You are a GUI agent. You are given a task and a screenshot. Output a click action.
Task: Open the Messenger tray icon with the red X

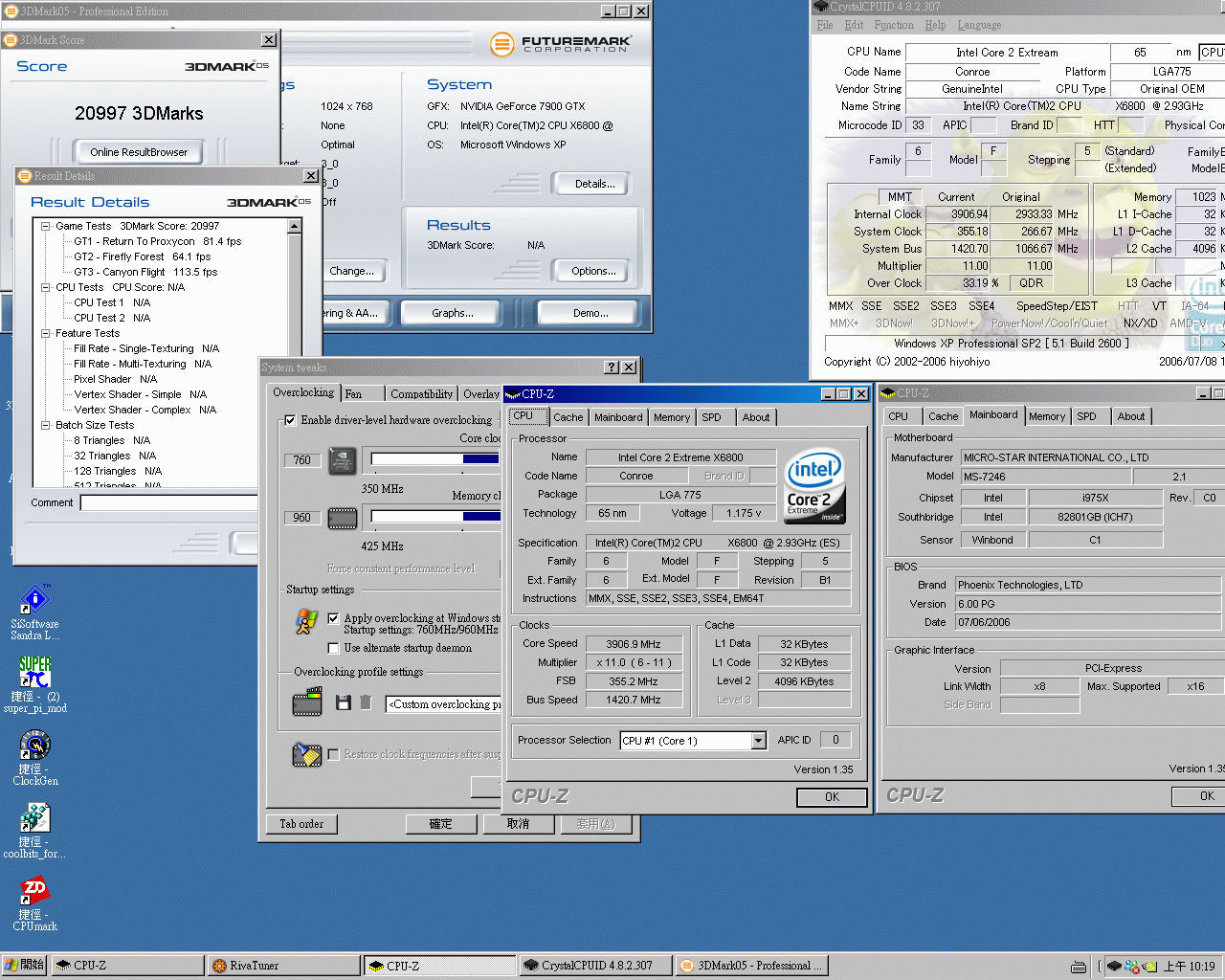coord(1132,966)
